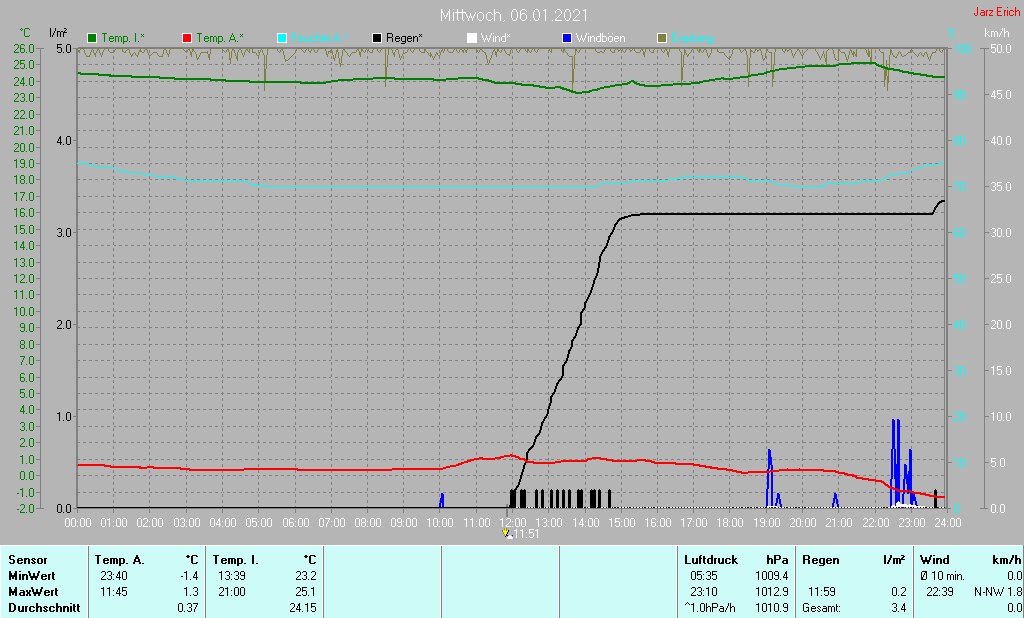Select the 'Wind*' legend label
This screenshot has width=1024, height=618.
point(495,39)
